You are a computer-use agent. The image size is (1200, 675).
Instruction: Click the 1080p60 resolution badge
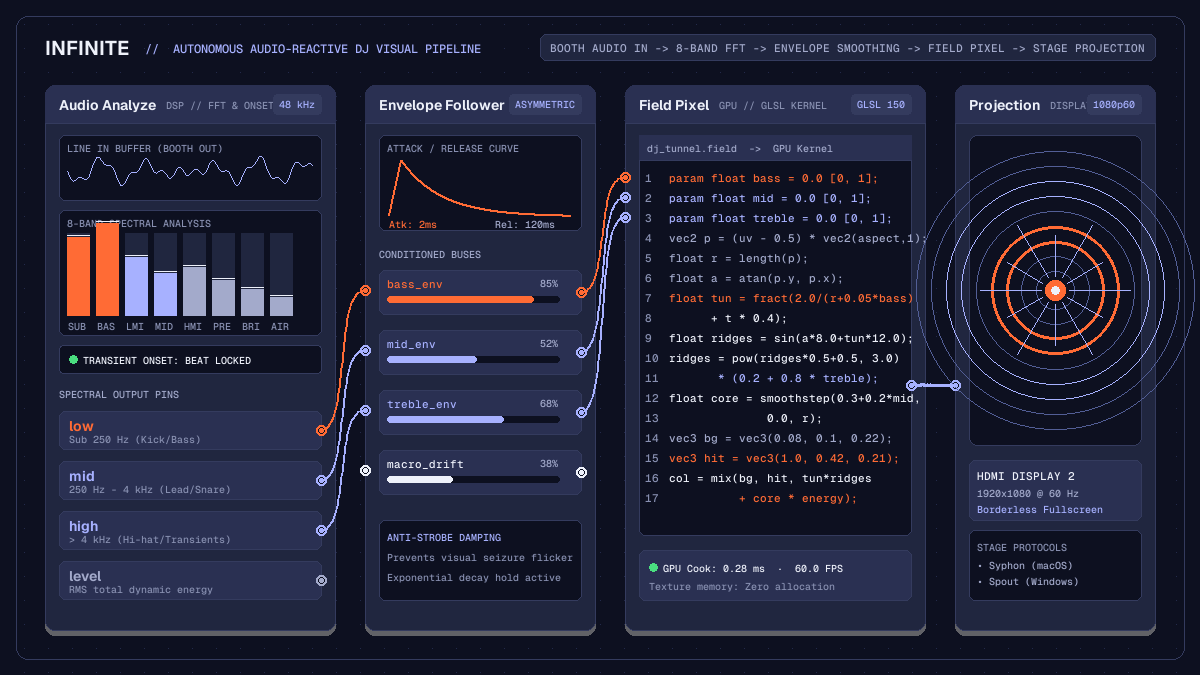pos(1114,105)
